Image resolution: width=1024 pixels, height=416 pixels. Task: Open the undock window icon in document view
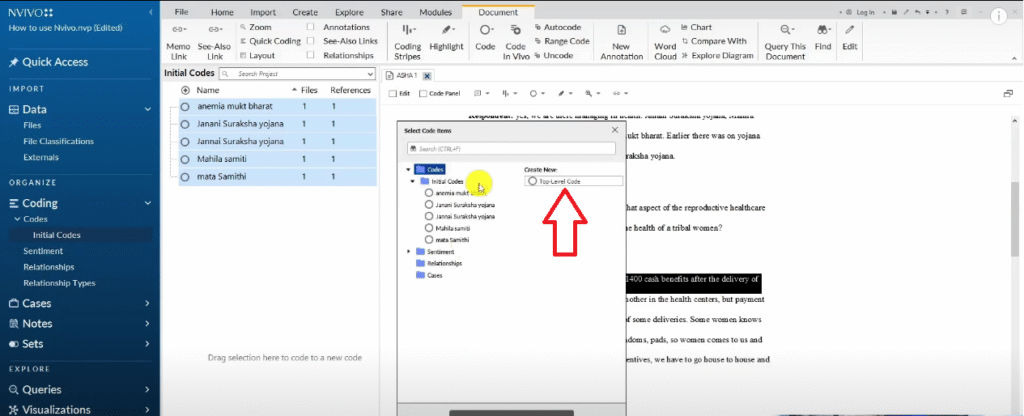pos(1008,93)
